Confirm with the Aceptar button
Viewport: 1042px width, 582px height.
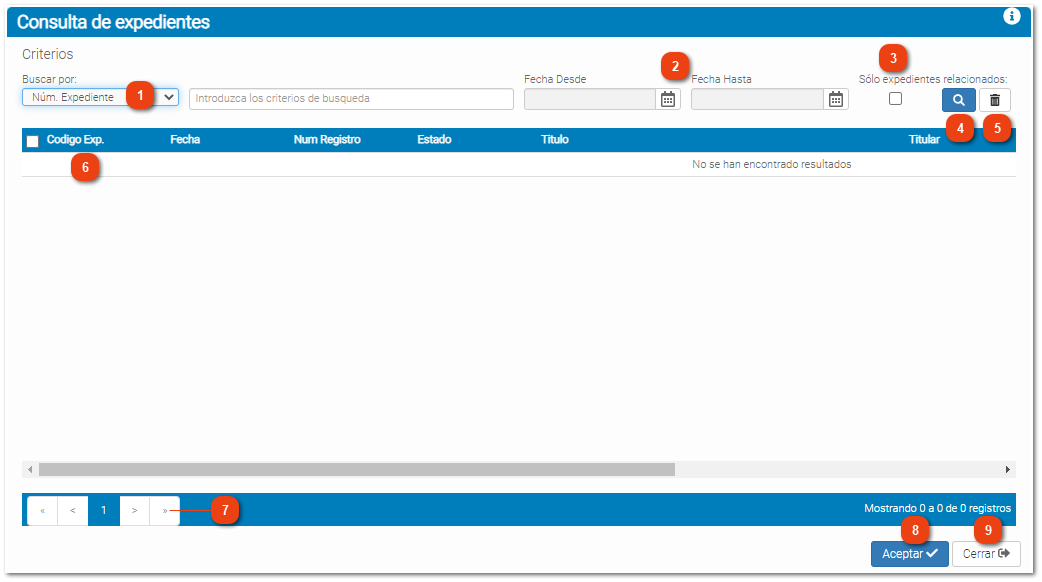click(x=910, y=553)
